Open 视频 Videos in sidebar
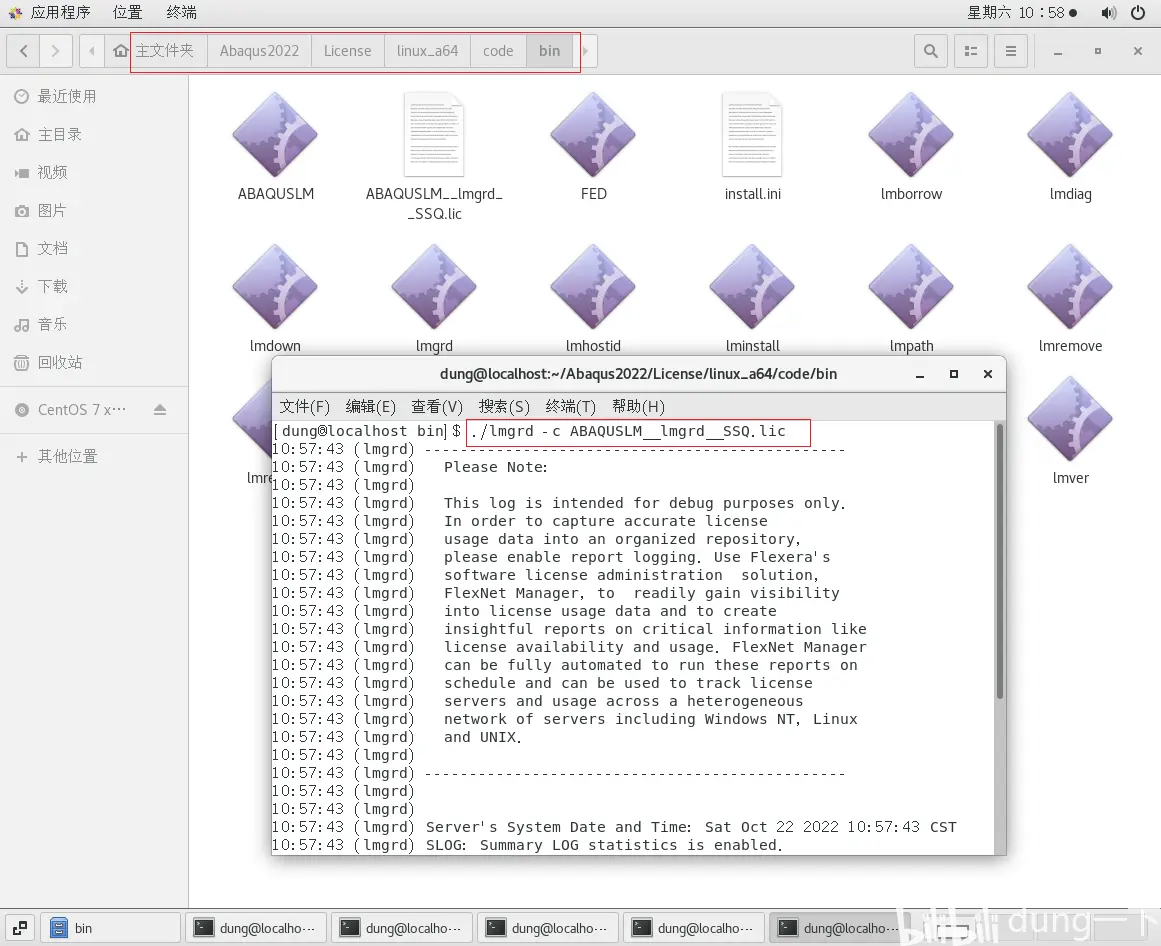 click(94, 172)
